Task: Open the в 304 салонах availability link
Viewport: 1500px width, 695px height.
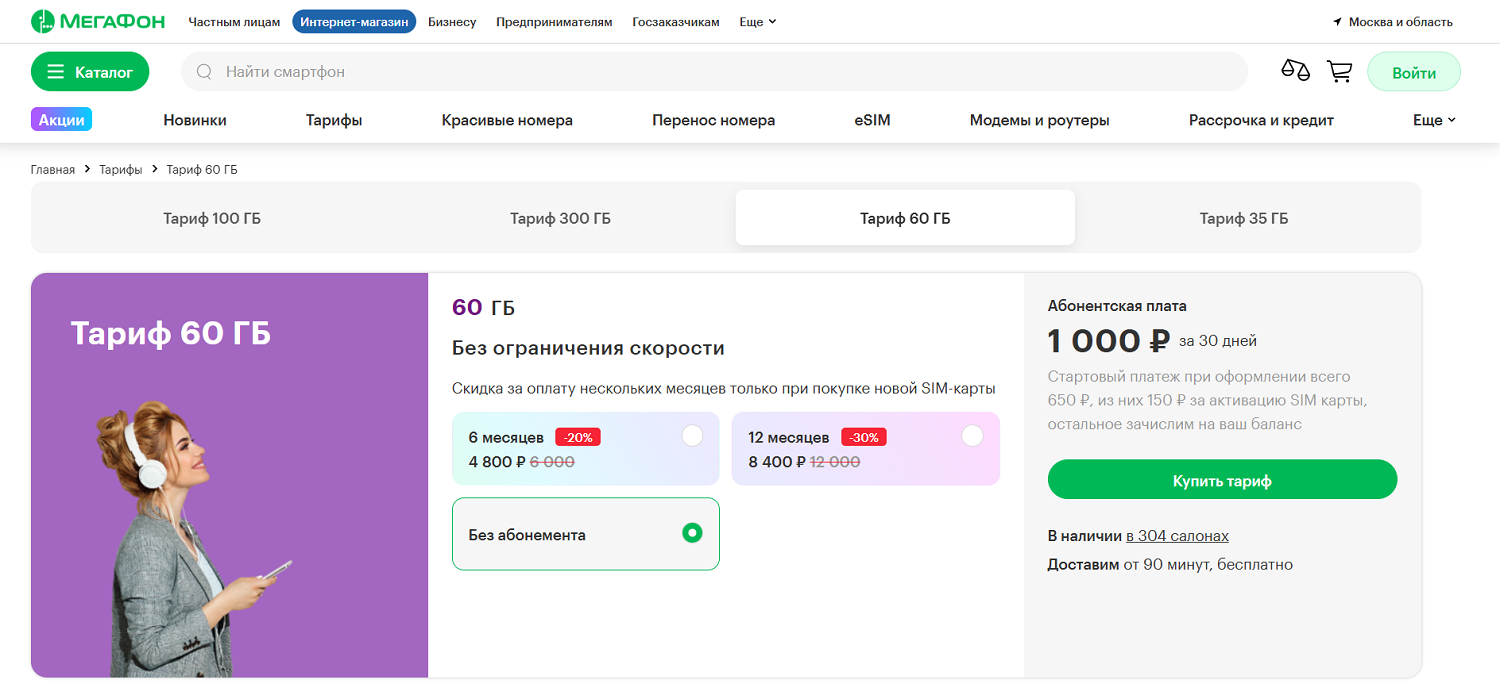Action: tap(1179, 535)
